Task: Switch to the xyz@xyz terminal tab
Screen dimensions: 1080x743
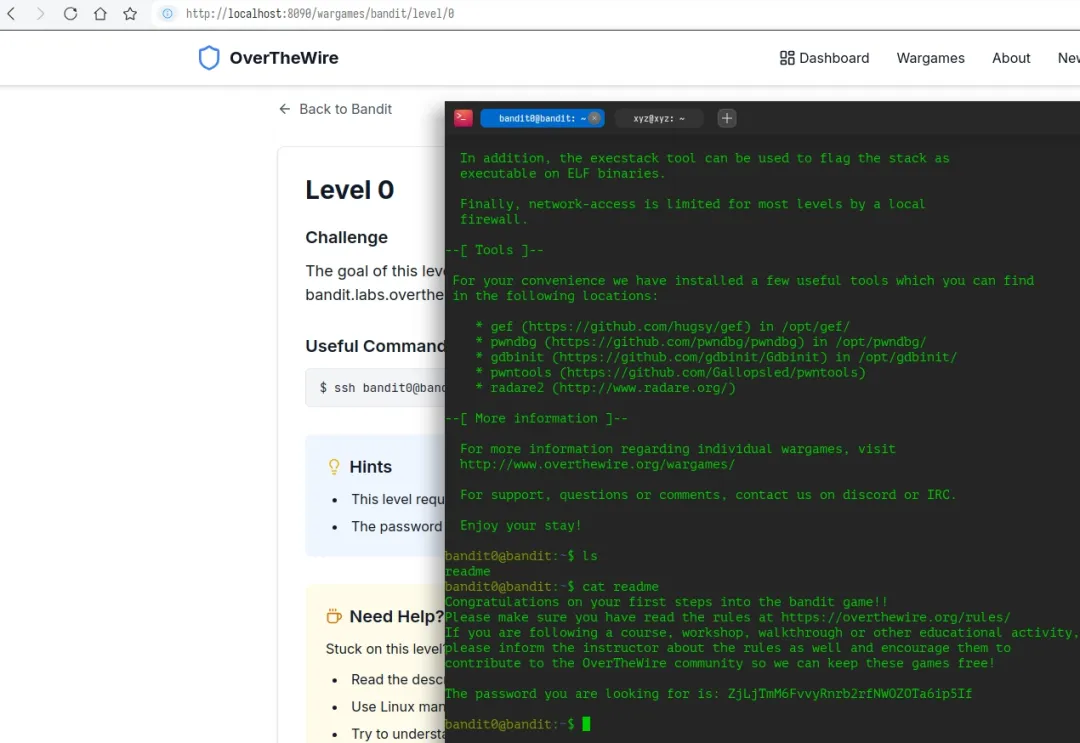Action: 658,118
